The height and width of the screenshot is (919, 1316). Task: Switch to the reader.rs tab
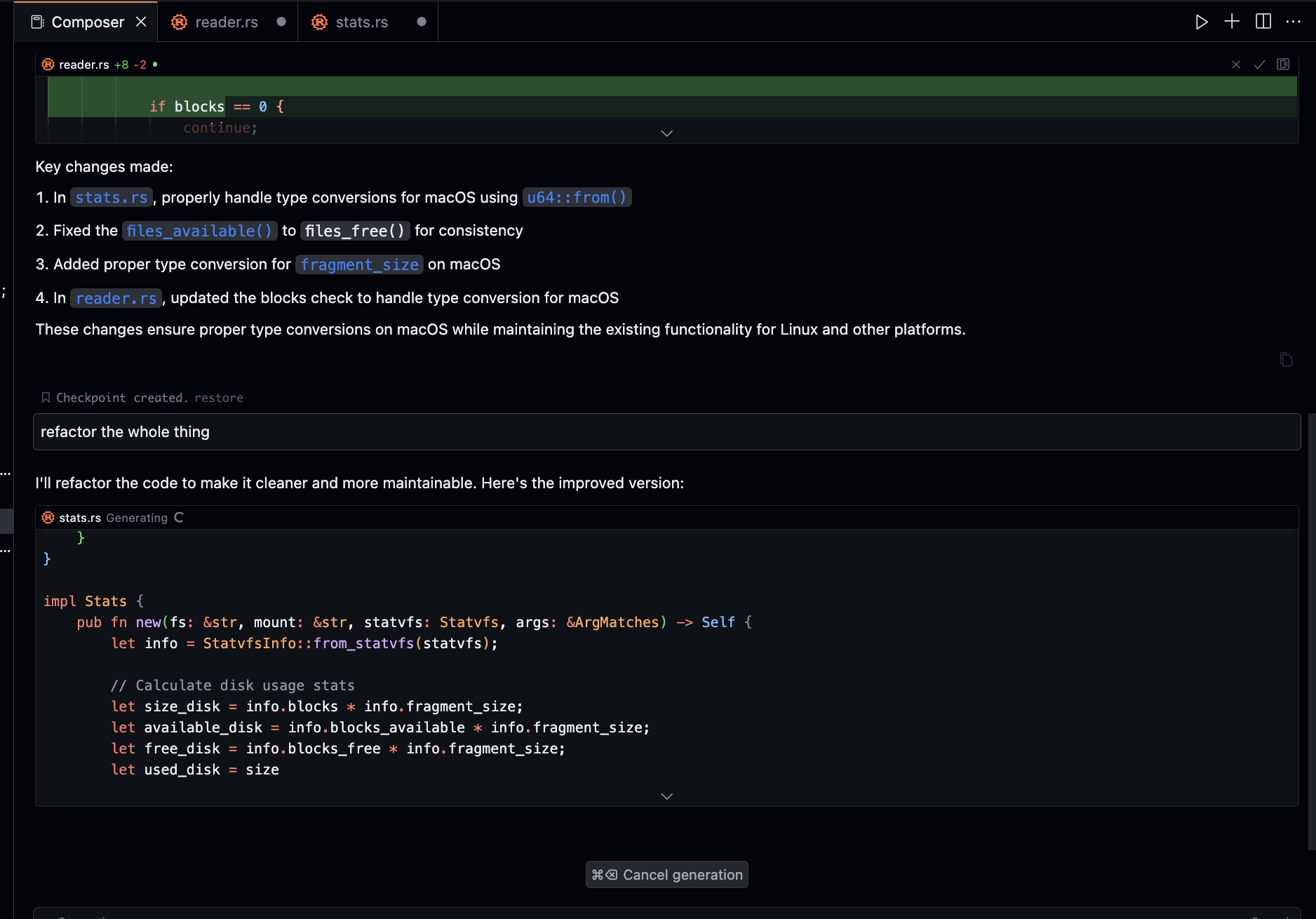tap(226, 22)
